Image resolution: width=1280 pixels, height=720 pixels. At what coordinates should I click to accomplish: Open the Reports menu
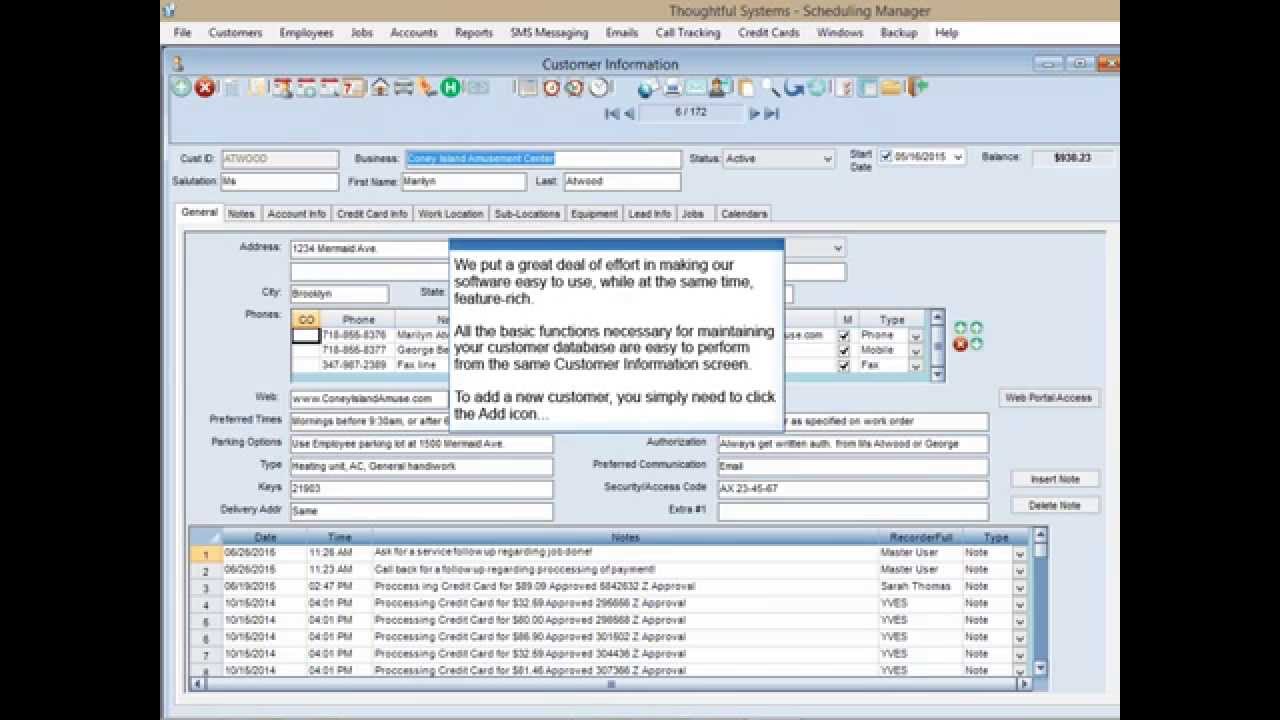tap(474, 32)
